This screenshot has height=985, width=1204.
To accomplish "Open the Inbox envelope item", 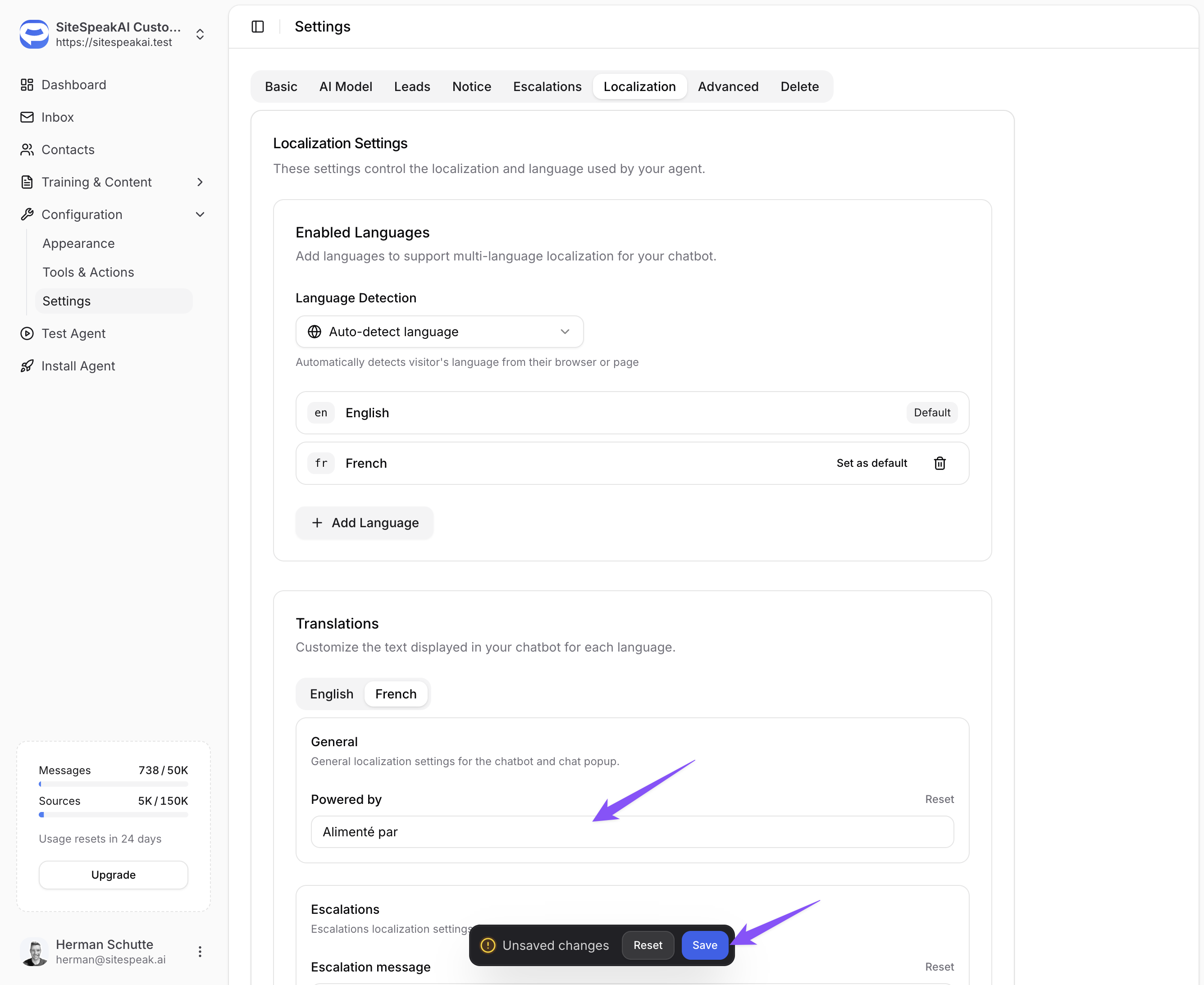I will pyautogui.click(x=57, y=117).
